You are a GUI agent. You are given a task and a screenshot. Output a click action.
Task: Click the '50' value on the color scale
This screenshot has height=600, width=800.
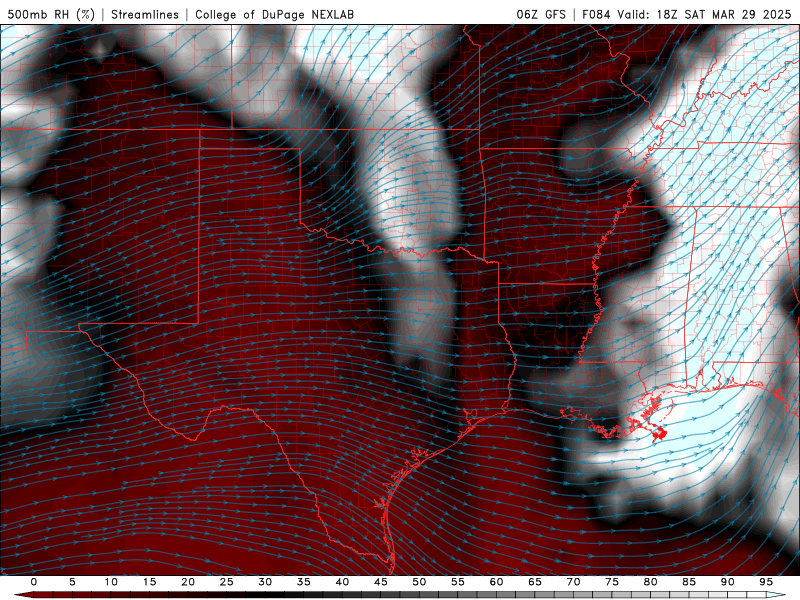click(x=419, y=582)
